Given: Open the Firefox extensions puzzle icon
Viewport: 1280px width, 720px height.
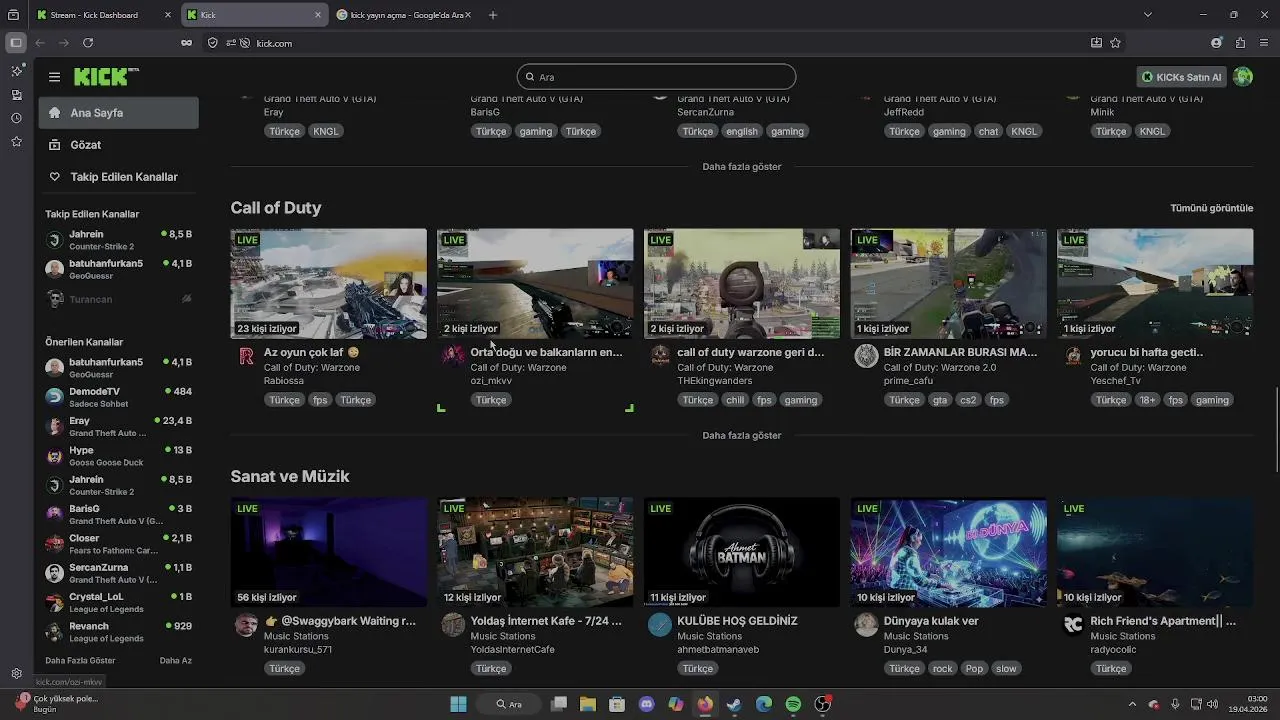Looking at the screenshot, I should pyautogui.click(x=1240, y=43).
